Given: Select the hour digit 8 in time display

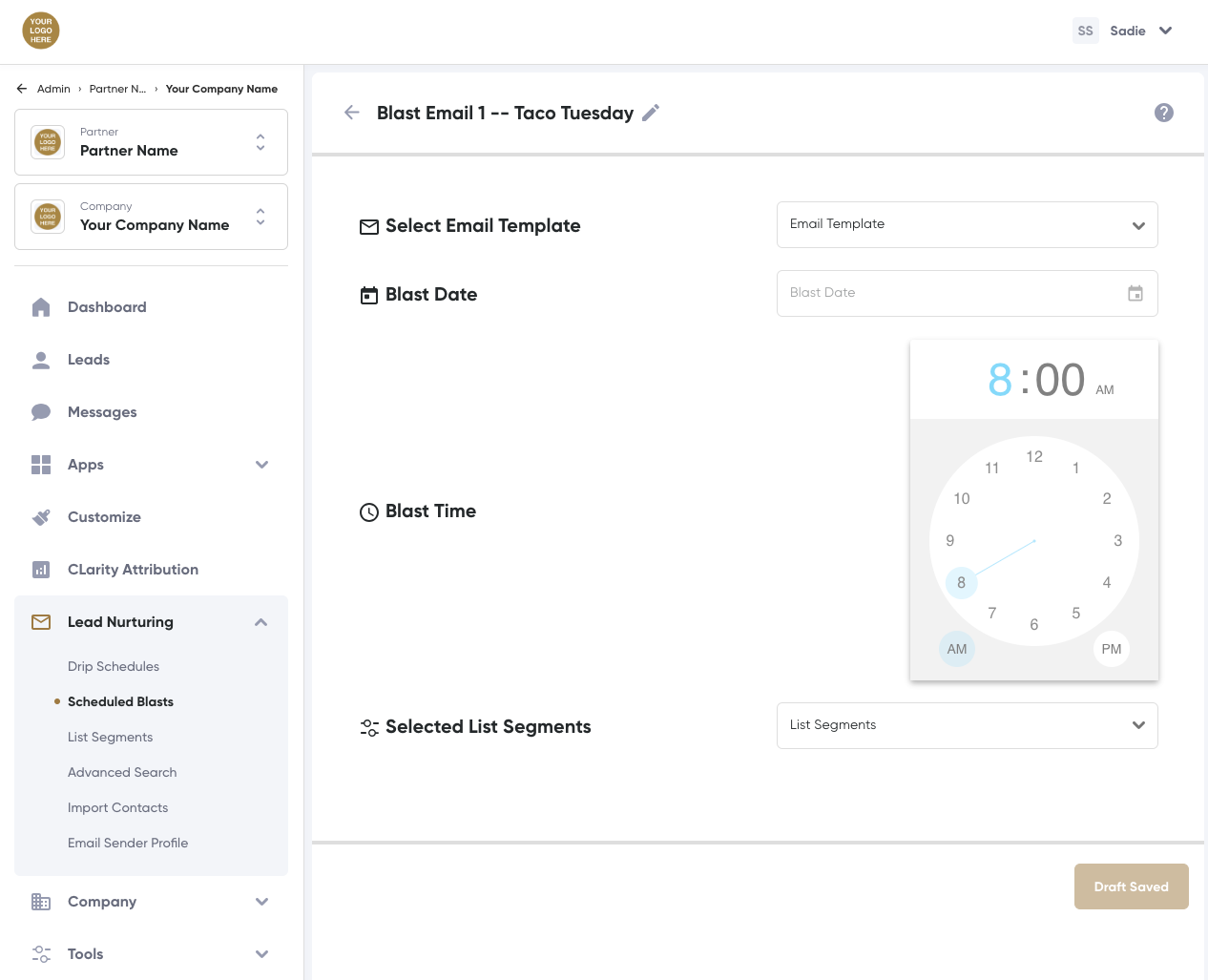Looking at the screenshot, I should (1000, 380).
